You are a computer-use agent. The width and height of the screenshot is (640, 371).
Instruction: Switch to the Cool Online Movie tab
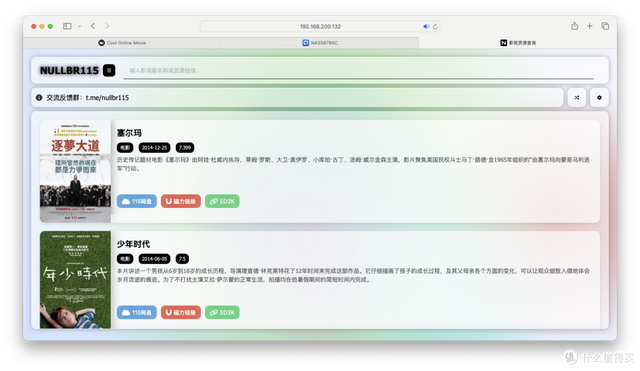122,42
